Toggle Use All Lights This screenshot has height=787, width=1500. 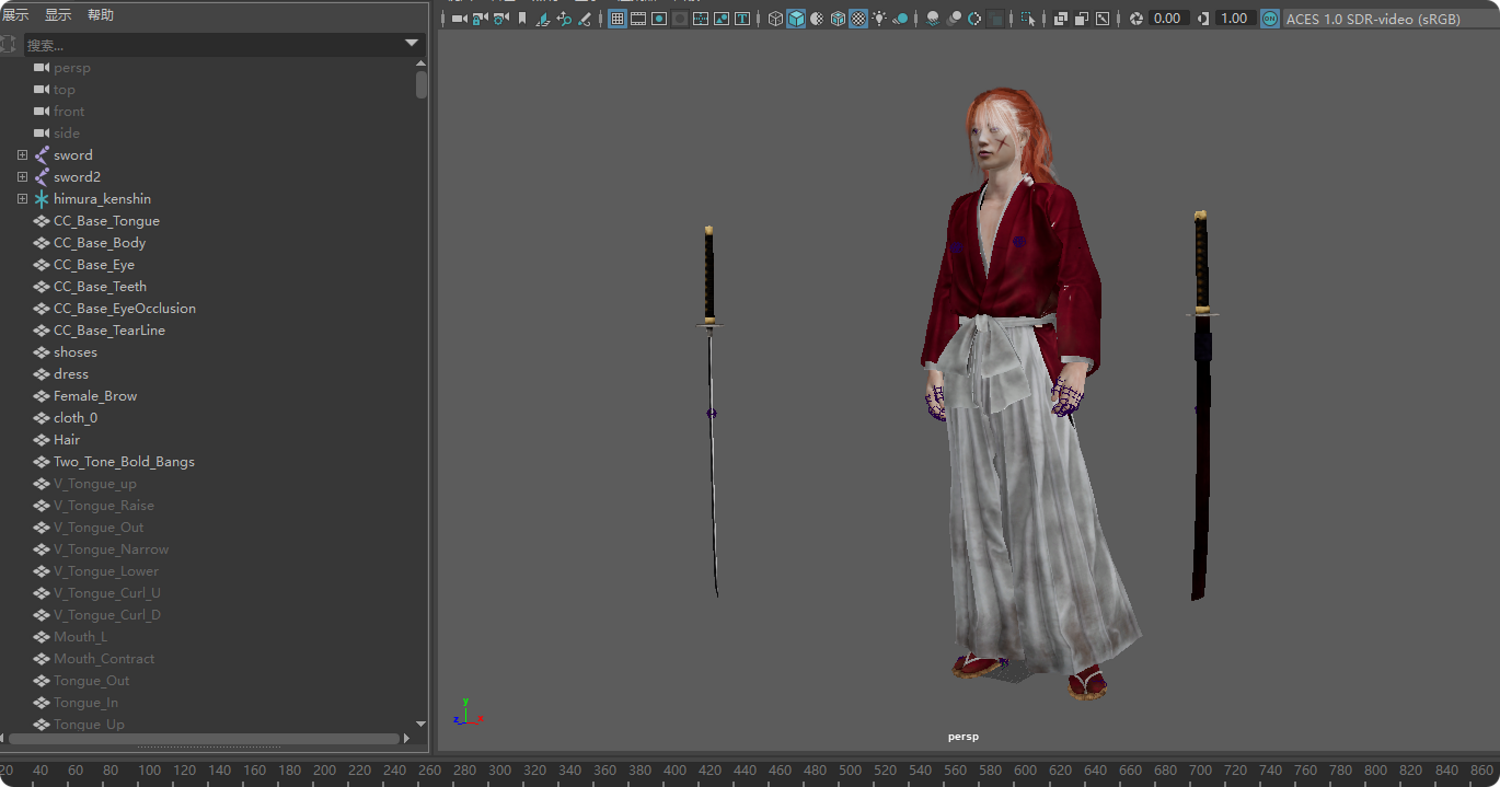[880, 18]
